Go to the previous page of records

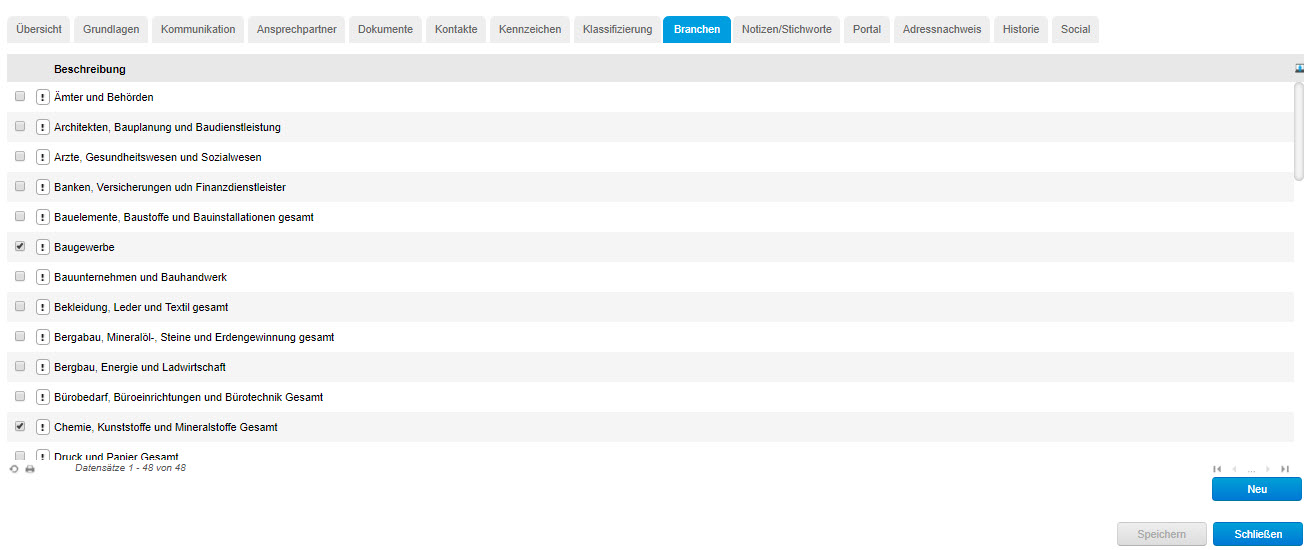pyautogui.click(x=1234, y=468)
